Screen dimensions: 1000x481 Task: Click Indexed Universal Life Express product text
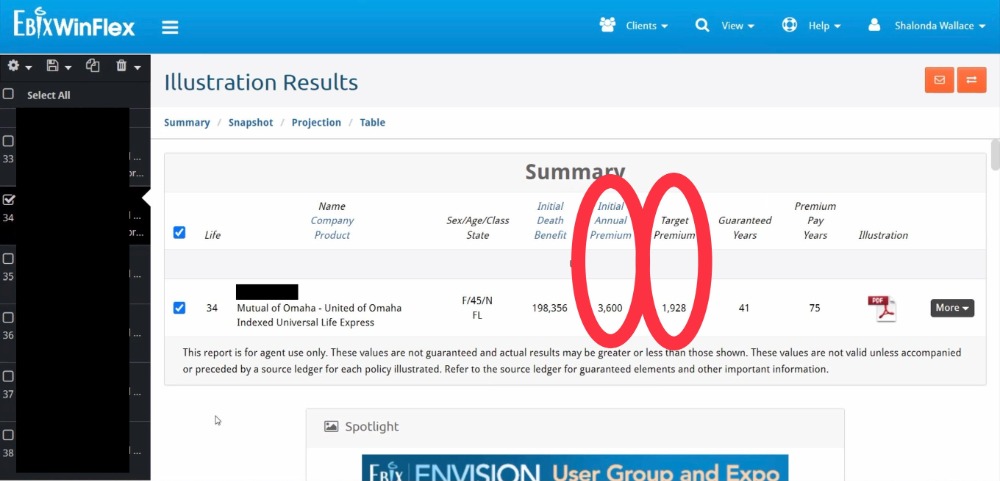[305, 323]
